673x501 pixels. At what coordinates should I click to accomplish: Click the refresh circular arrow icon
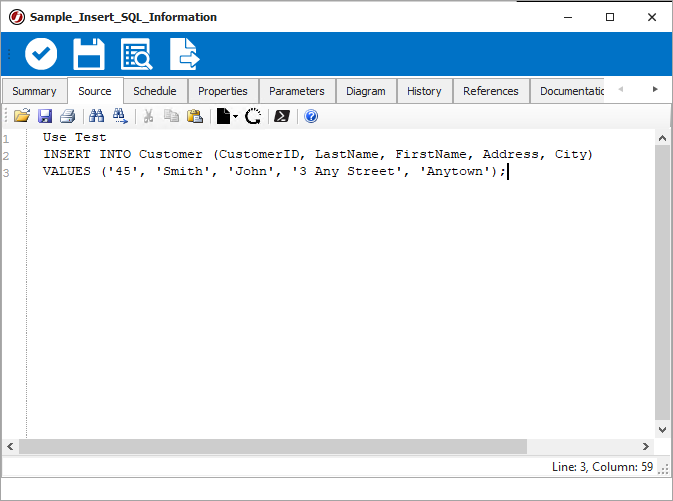(x=253, y=116)
